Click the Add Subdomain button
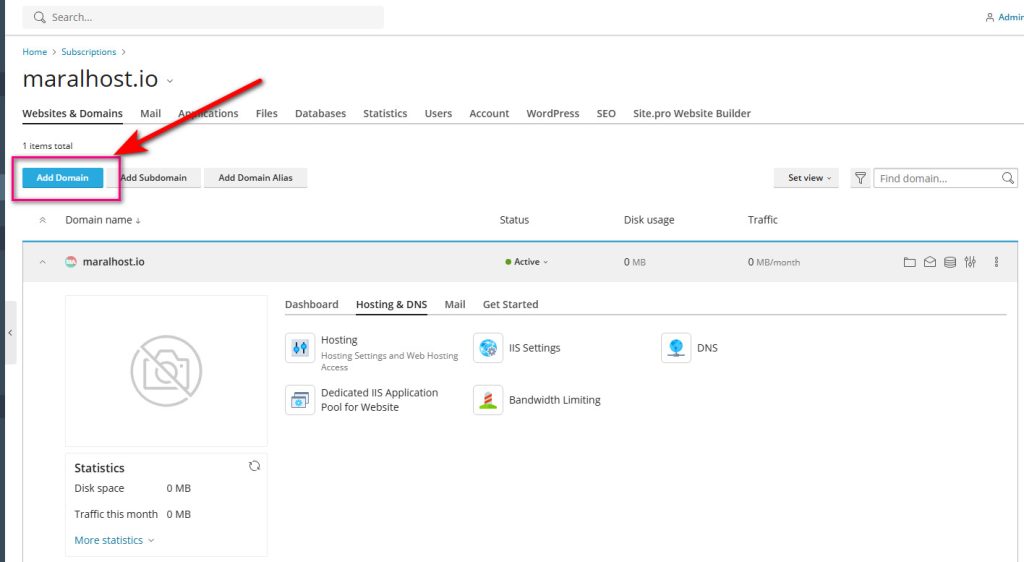The width and height of the screenshot is (1024, 562). point(154,178)
